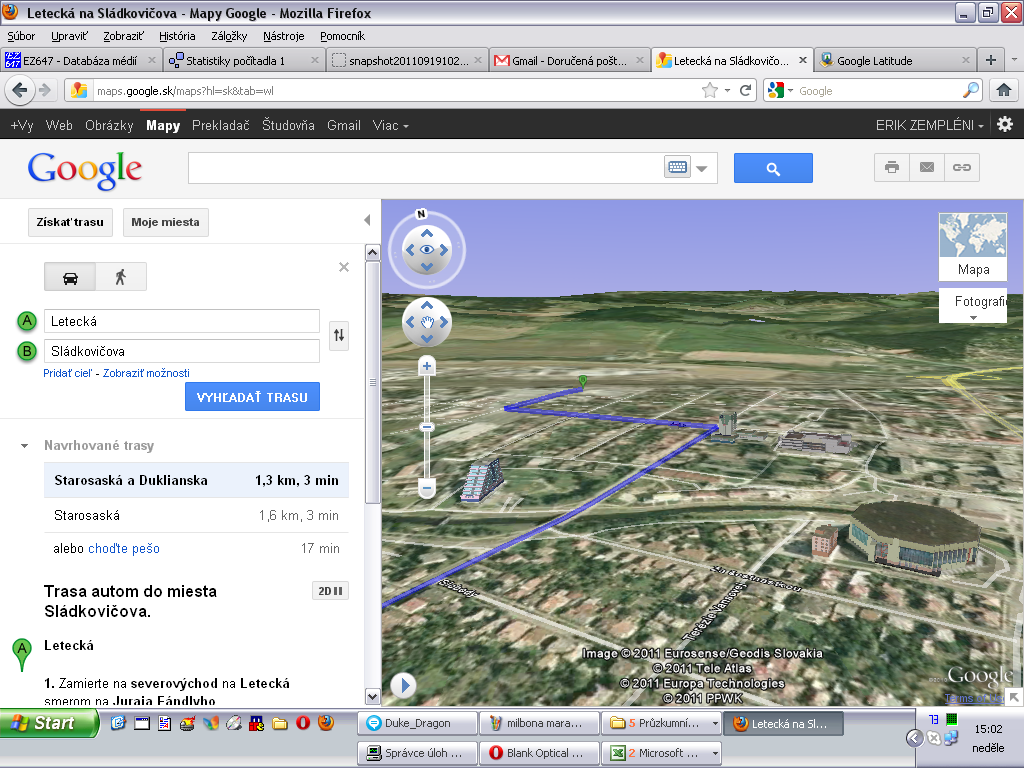Screen dimensions: 1024x768
Task: Toggle 2D view for route
Action: [x=330, y=591]
